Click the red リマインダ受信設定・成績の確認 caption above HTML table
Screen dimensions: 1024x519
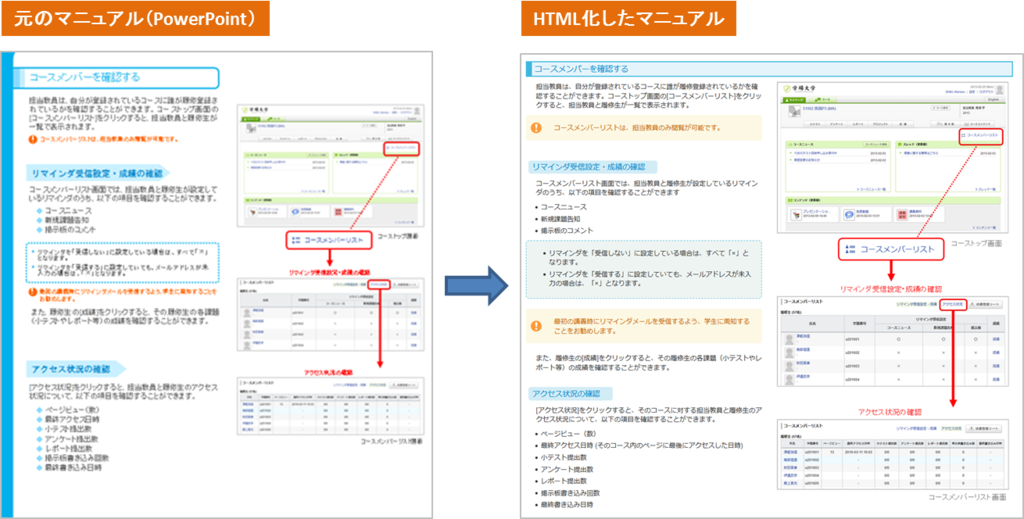pos(893,288)
